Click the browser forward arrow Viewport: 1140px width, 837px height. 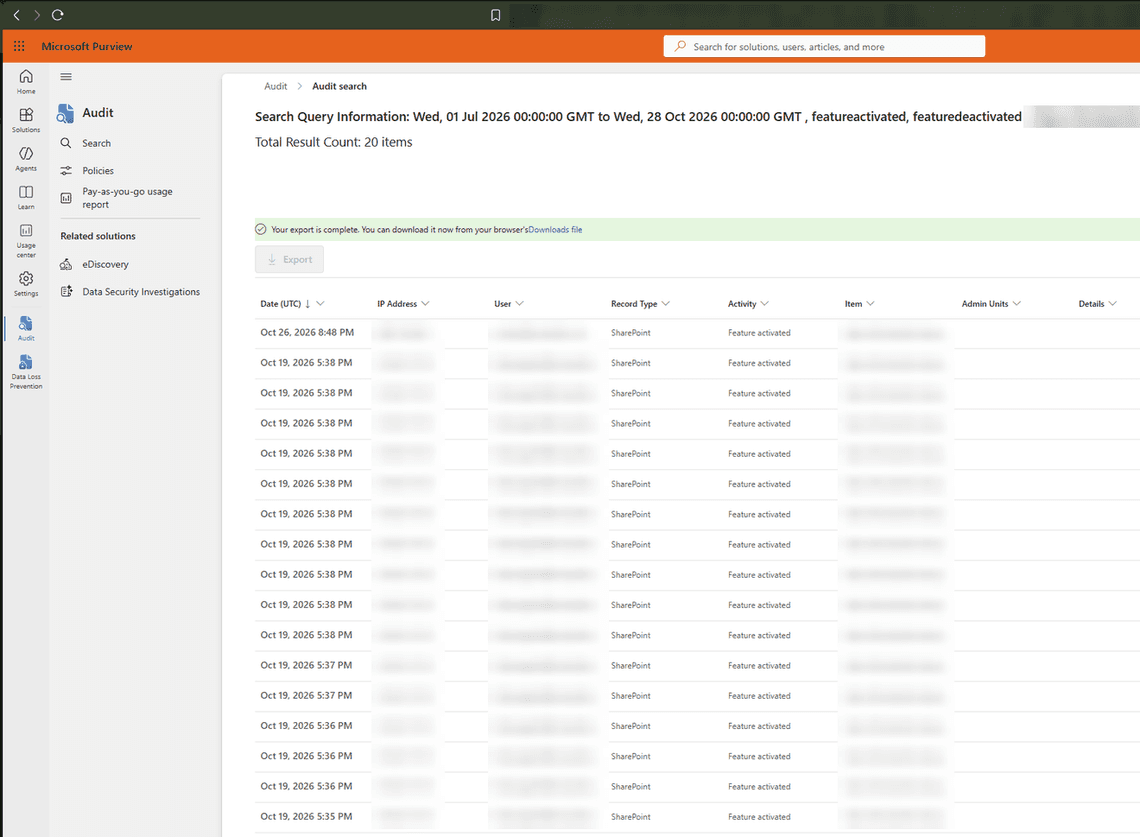point(36,15)
